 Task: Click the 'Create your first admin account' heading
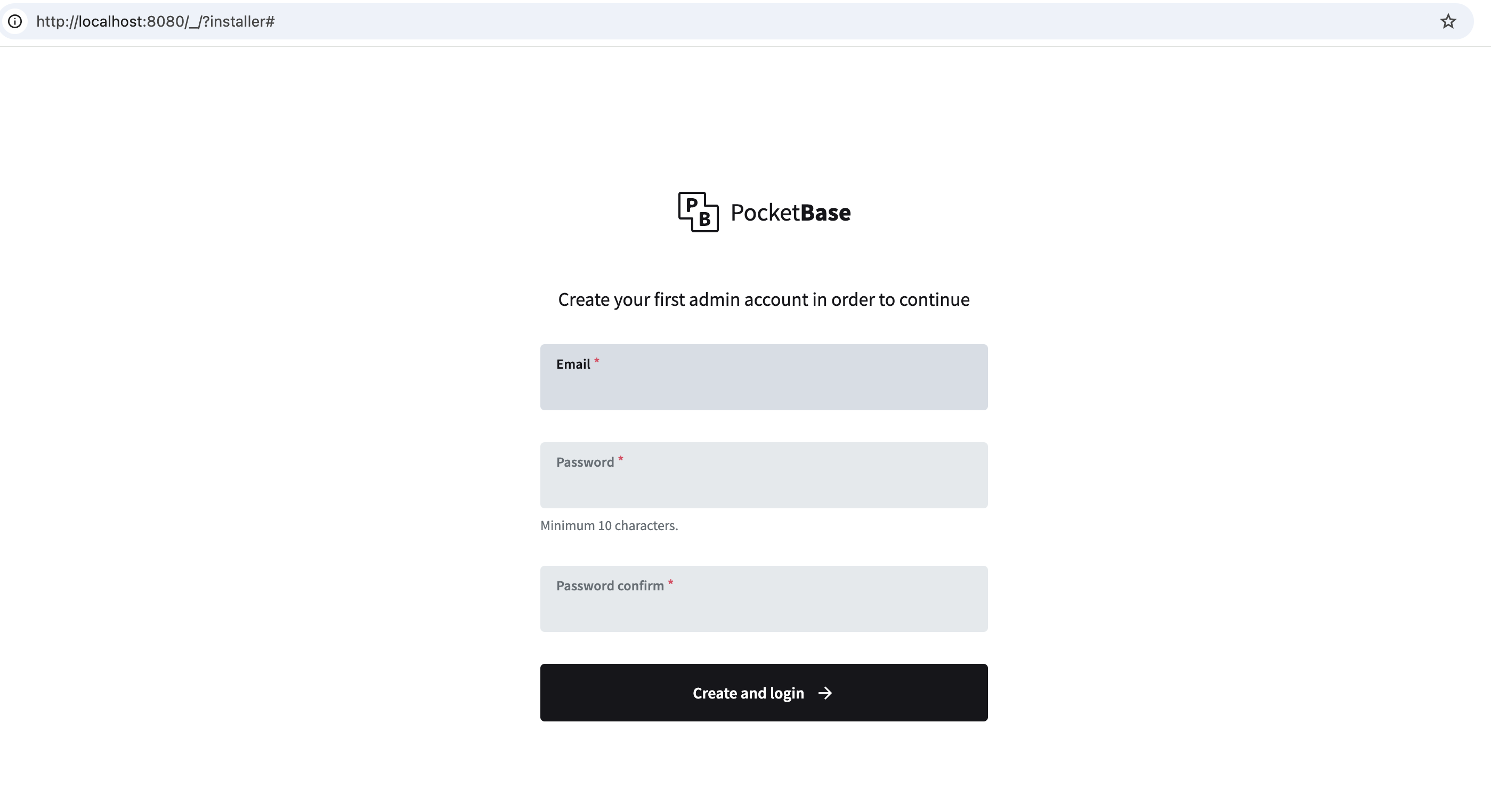point(764,299)
